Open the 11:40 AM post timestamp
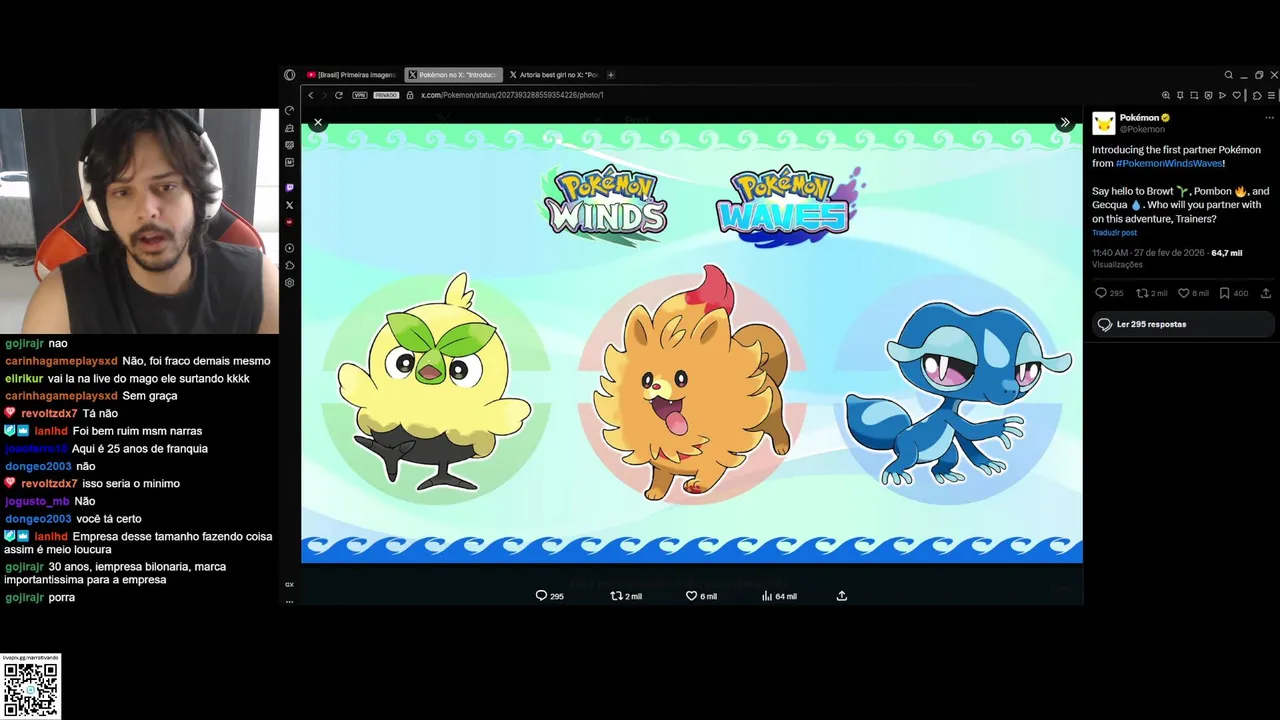The width and height of the screenshot is (1280, 720). (x=1148, y=253)
